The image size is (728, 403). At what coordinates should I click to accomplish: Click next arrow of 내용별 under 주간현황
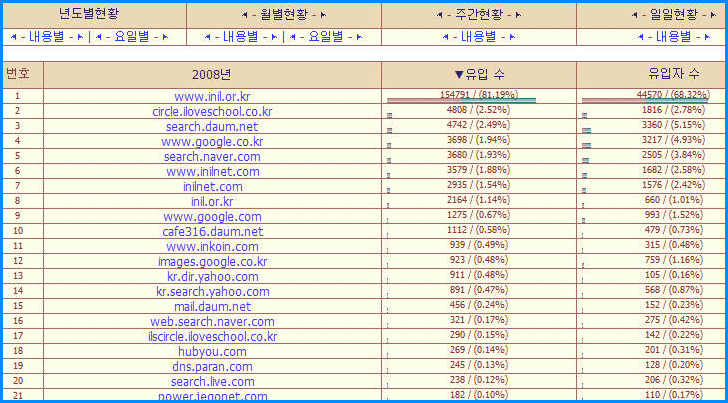512,37
